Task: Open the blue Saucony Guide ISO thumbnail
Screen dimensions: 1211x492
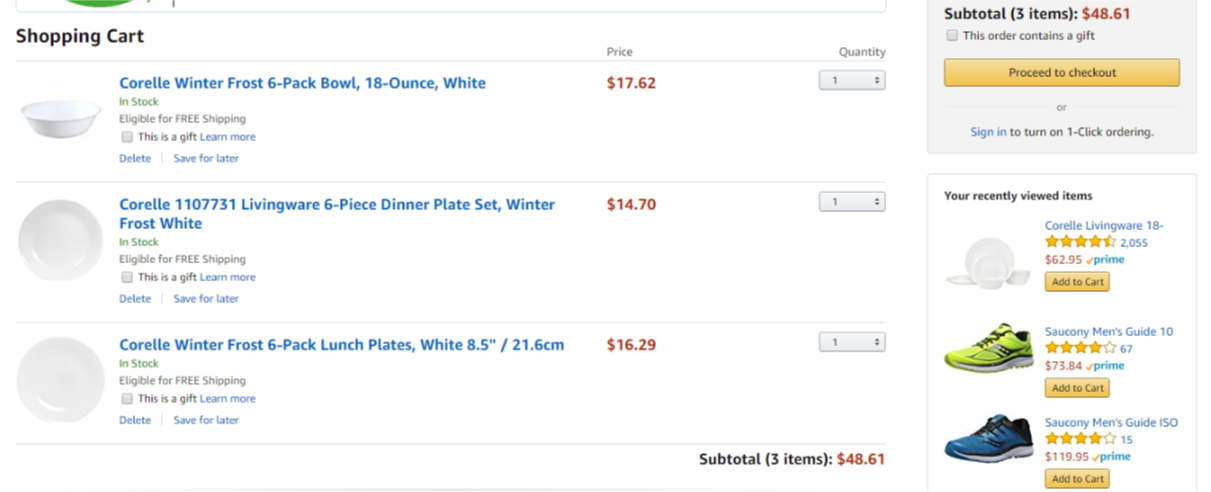Action: point(989,438)
